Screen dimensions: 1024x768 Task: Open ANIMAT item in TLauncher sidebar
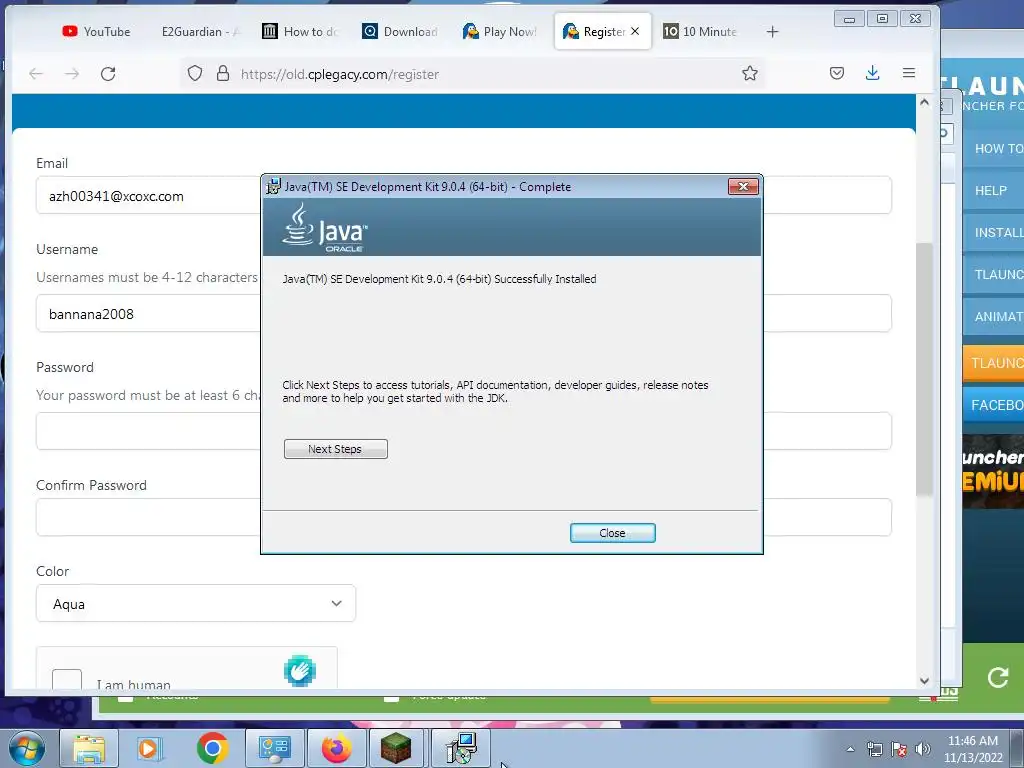click(x=994, y=317)
